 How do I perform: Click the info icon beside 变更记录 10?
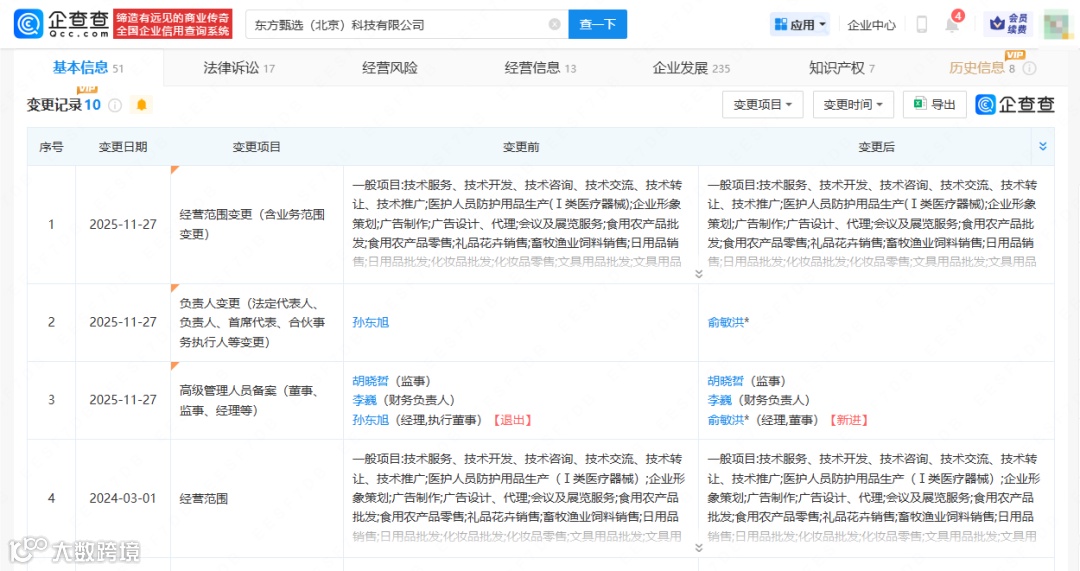click(x=116, y=105)
